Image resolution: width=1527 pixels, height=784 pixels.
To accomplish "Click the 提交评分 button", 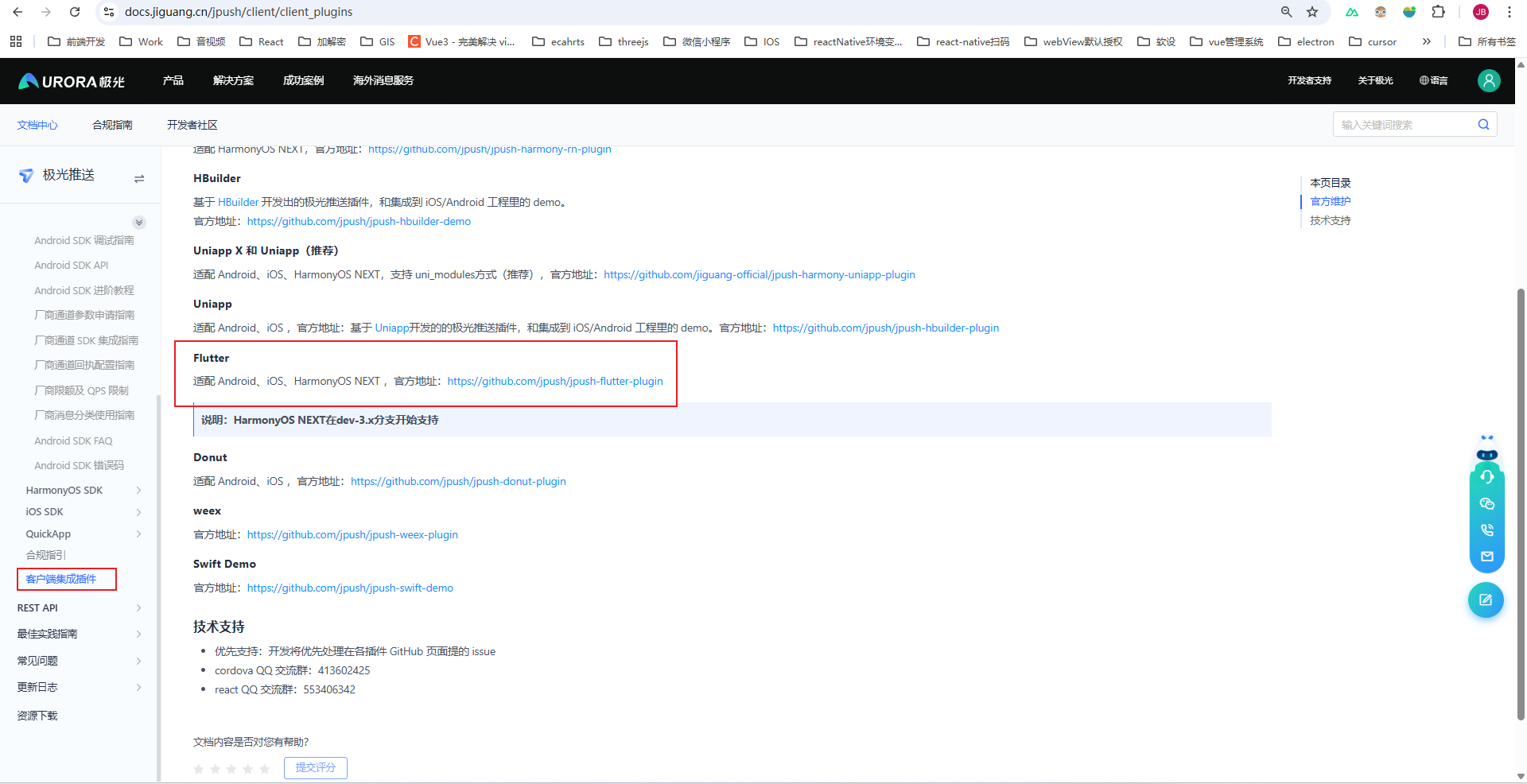I will pyautogui.click(x=316, y=768).
